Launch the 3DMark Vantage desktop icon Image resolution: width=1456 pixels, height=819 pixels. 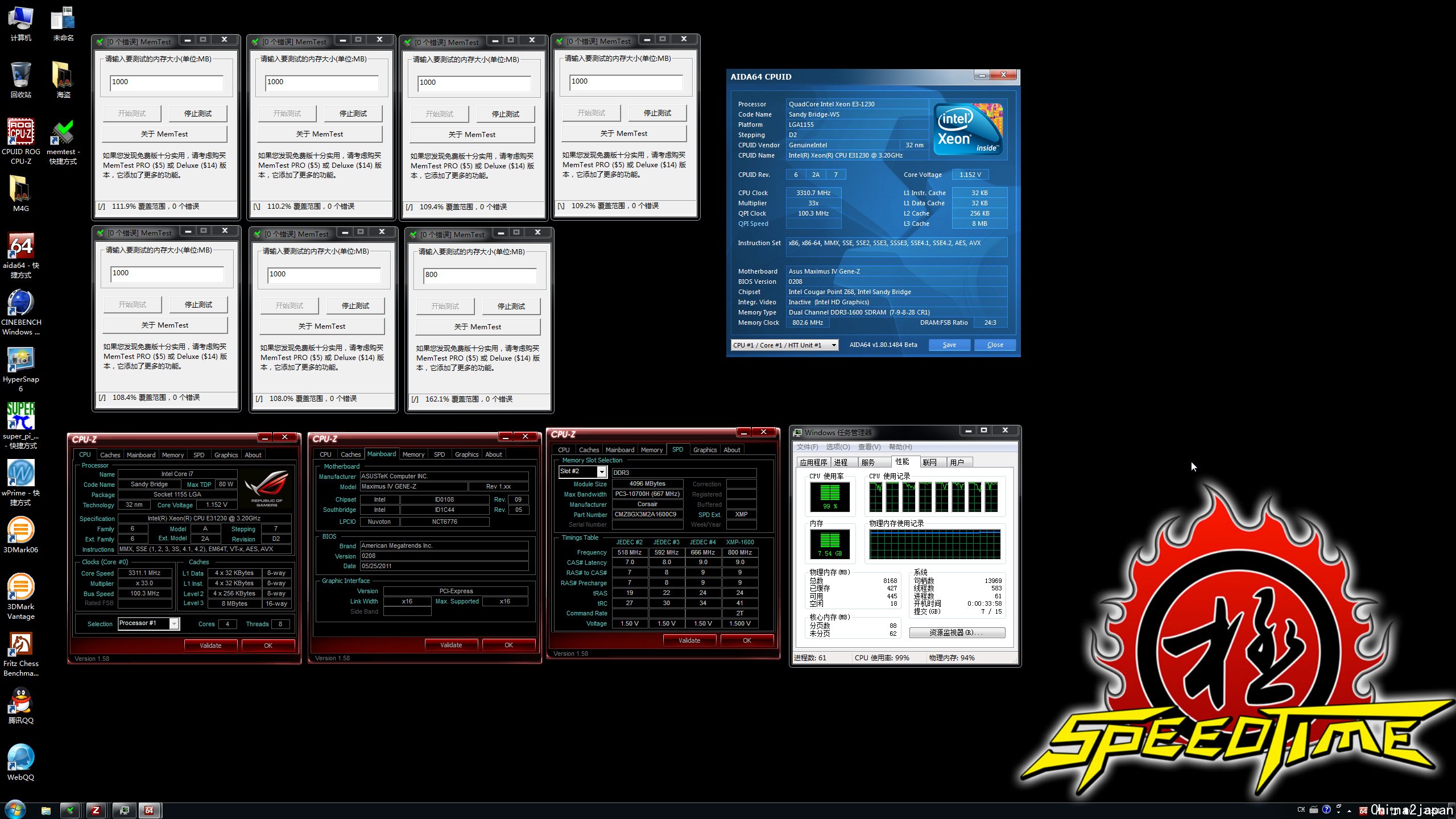(21, 596)
